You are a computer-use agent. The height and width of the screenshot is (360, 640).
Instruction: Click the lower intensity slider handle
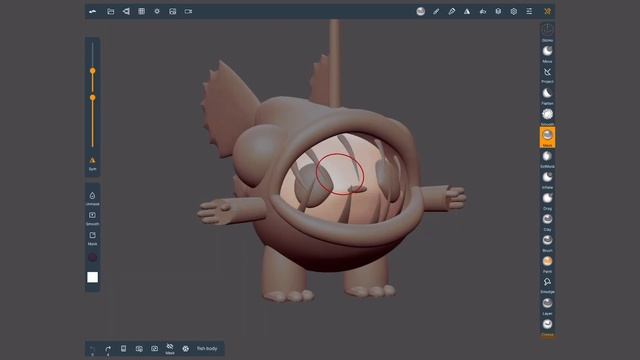click(x=93, y=98)
